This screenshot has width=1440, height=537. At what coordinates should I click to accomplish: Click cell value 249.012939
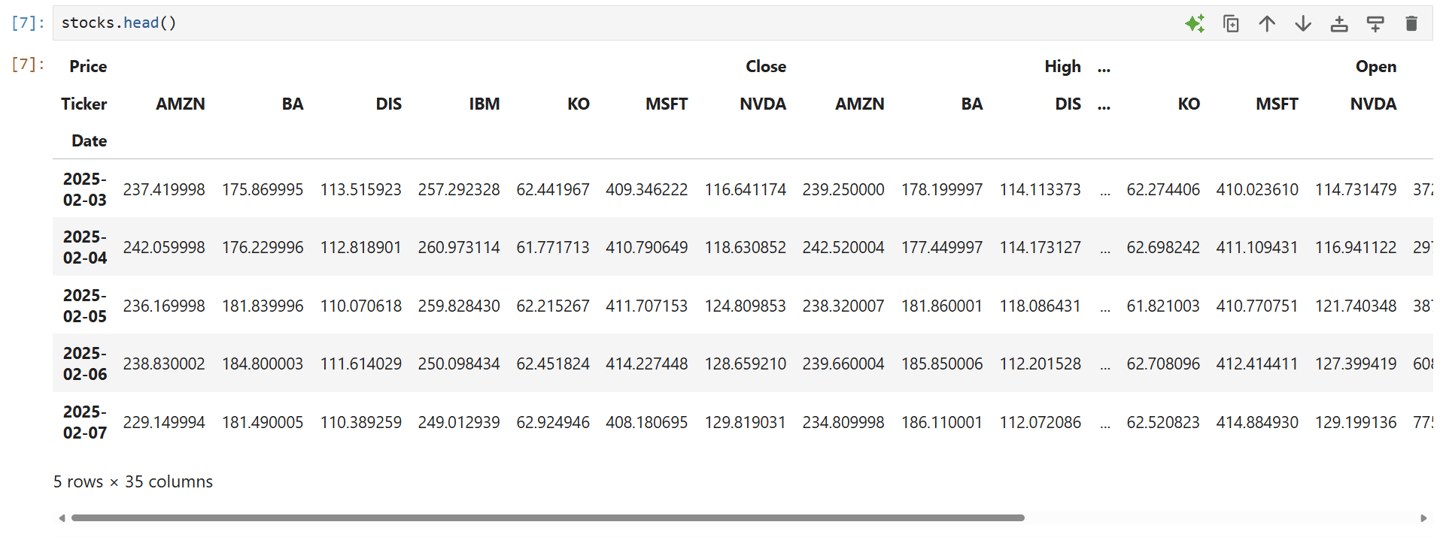[459, 423]
